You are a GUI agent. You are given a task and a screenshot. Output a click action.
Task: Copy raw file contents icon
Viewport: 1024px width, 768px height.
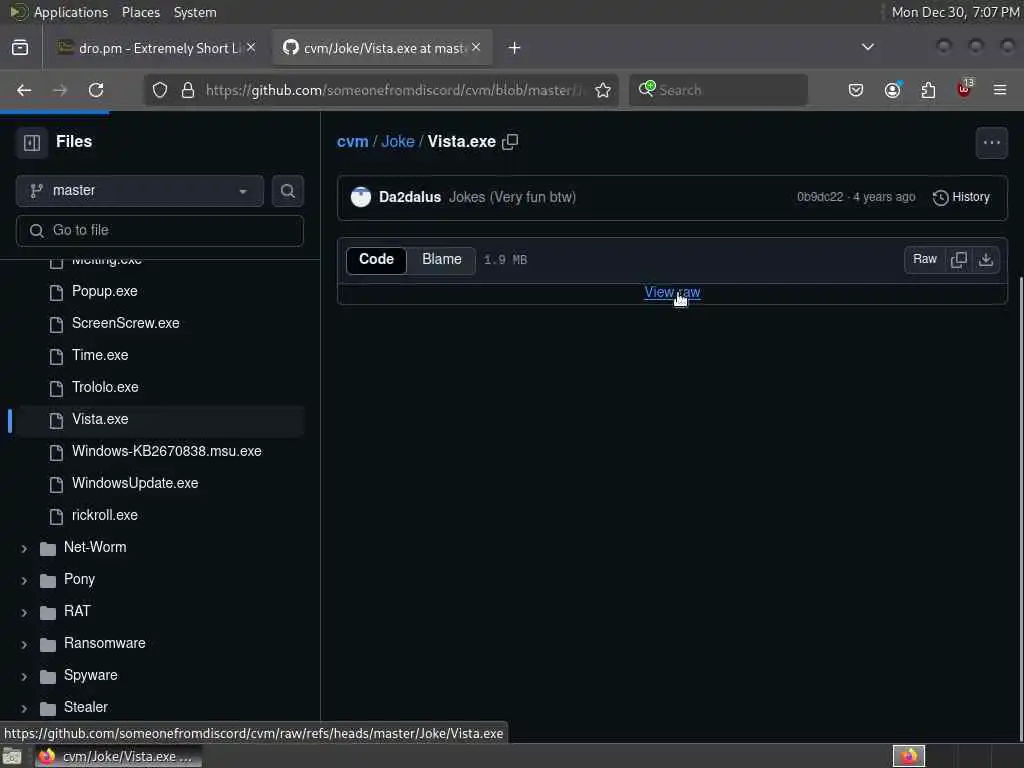(x=959, y=259)
